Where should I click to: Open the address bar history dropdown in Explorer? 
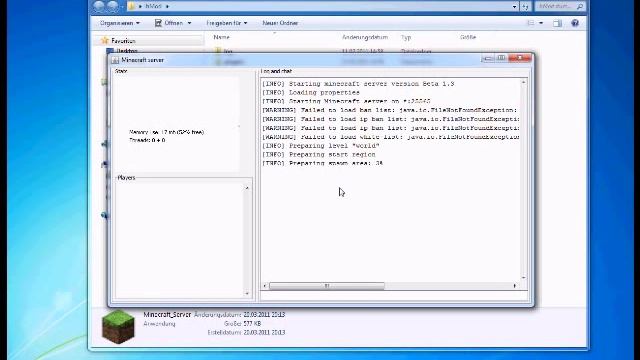click(x=514, y=7)
